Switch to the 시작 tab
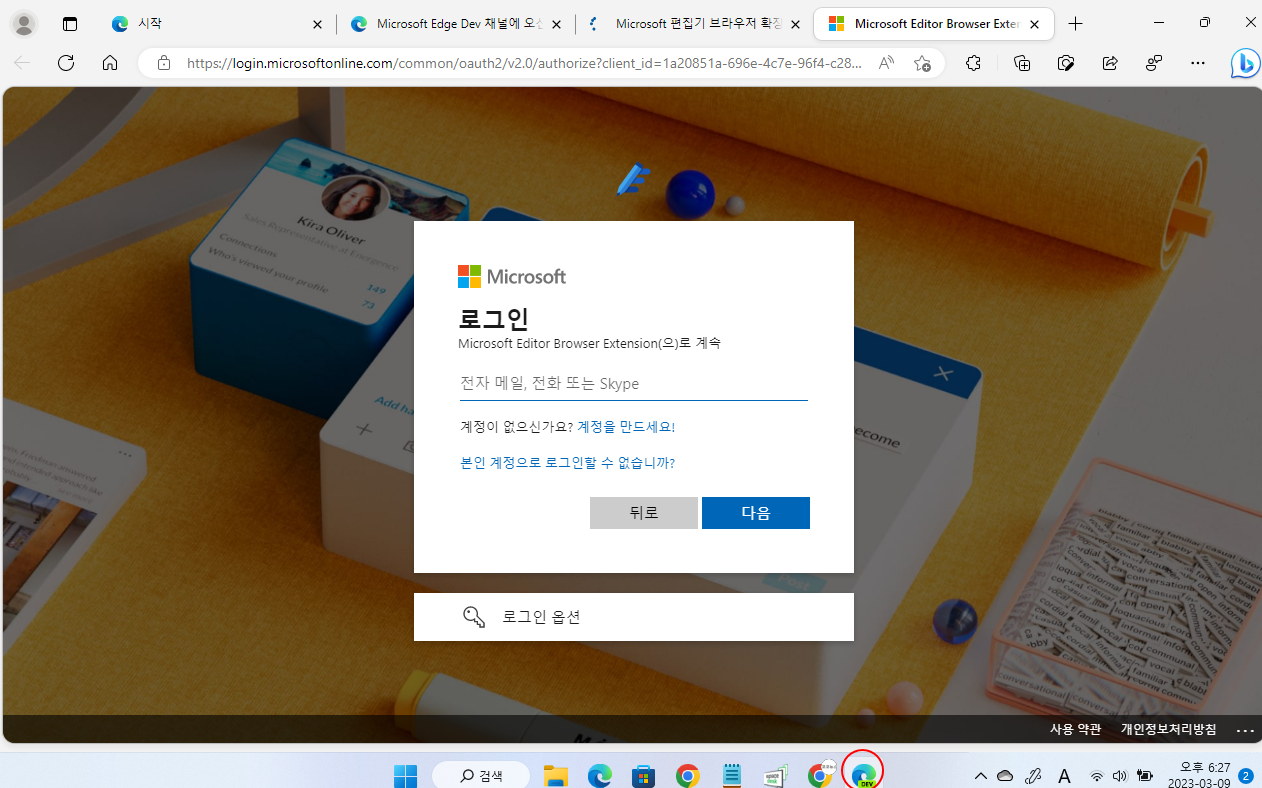The image size is (1262, 788). pos(215,24)
